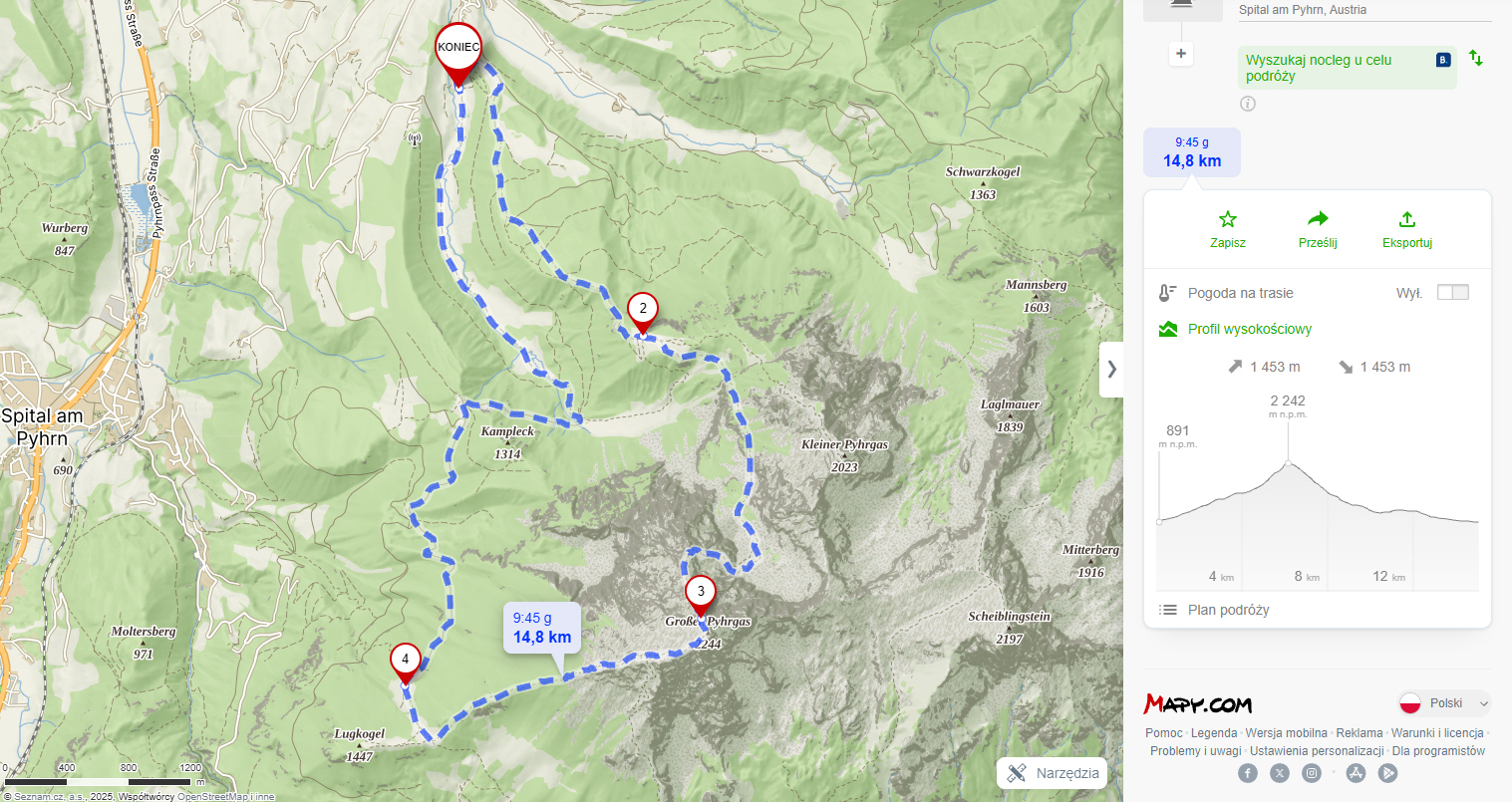Open the Polski language dropdown
Image resolution: width=1512 pixels, height=802 pixels.
(x=1444, y=703)
